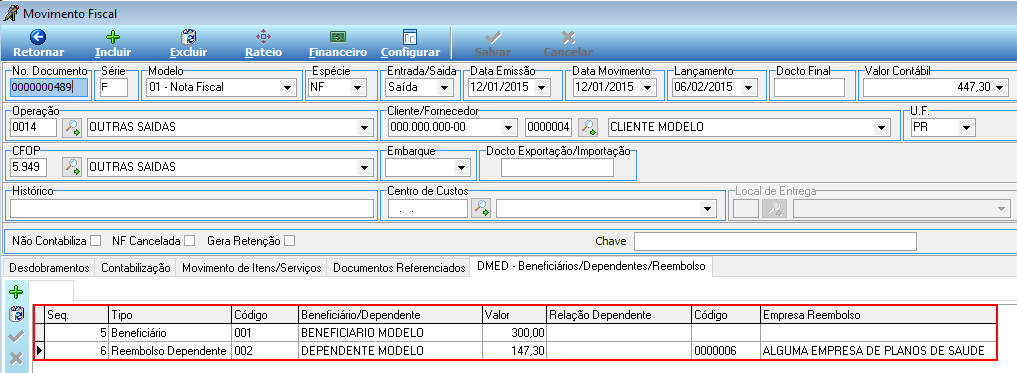Open the CFOP search lookup
Screen dimensions: 1017x373
(72, 167)
